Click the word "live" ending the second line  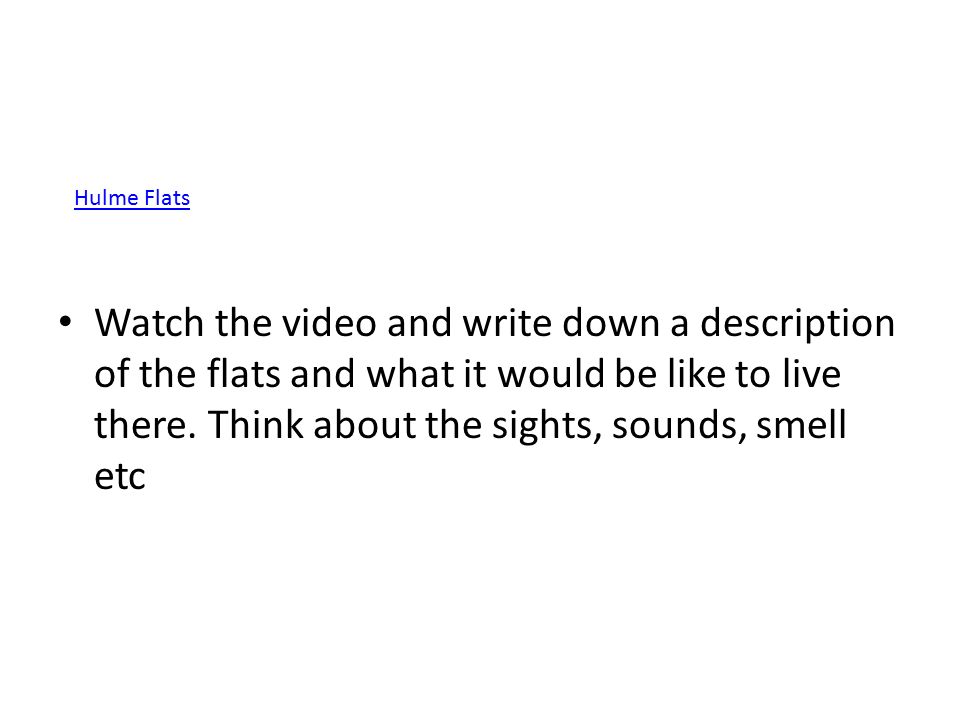pyautogui.click(x=811, y=373)
